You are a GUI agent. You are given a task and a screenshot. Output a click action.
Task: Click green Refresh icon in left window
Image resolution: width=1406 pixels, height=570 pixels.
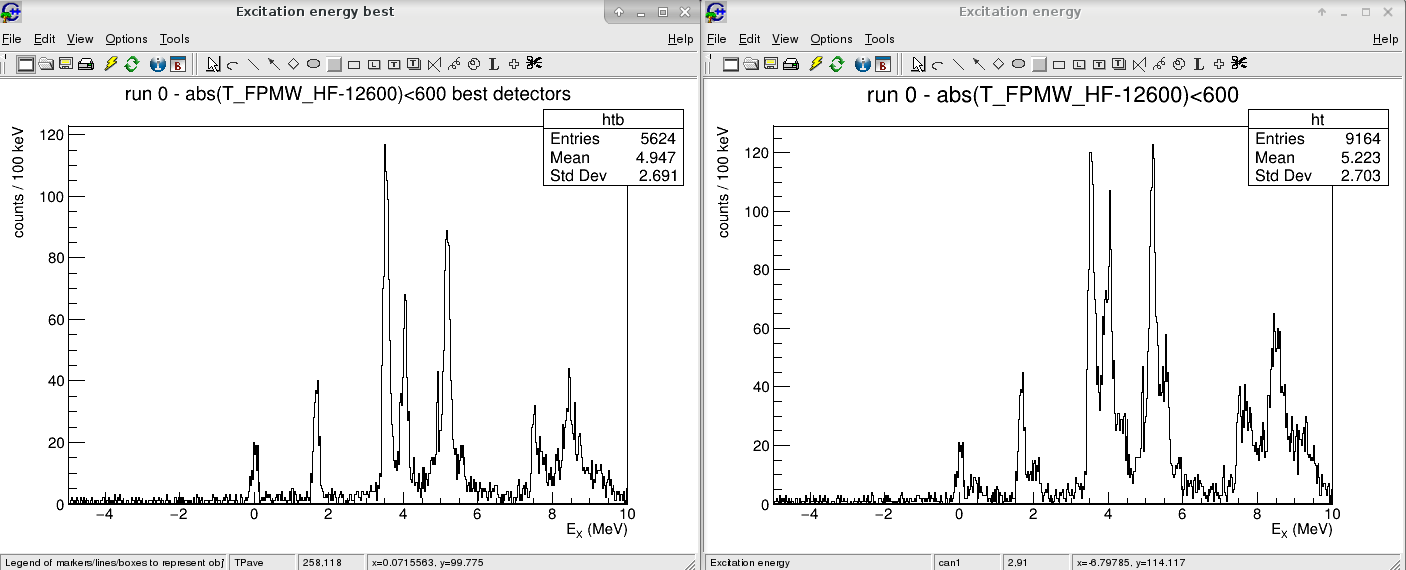pos(131,64)
